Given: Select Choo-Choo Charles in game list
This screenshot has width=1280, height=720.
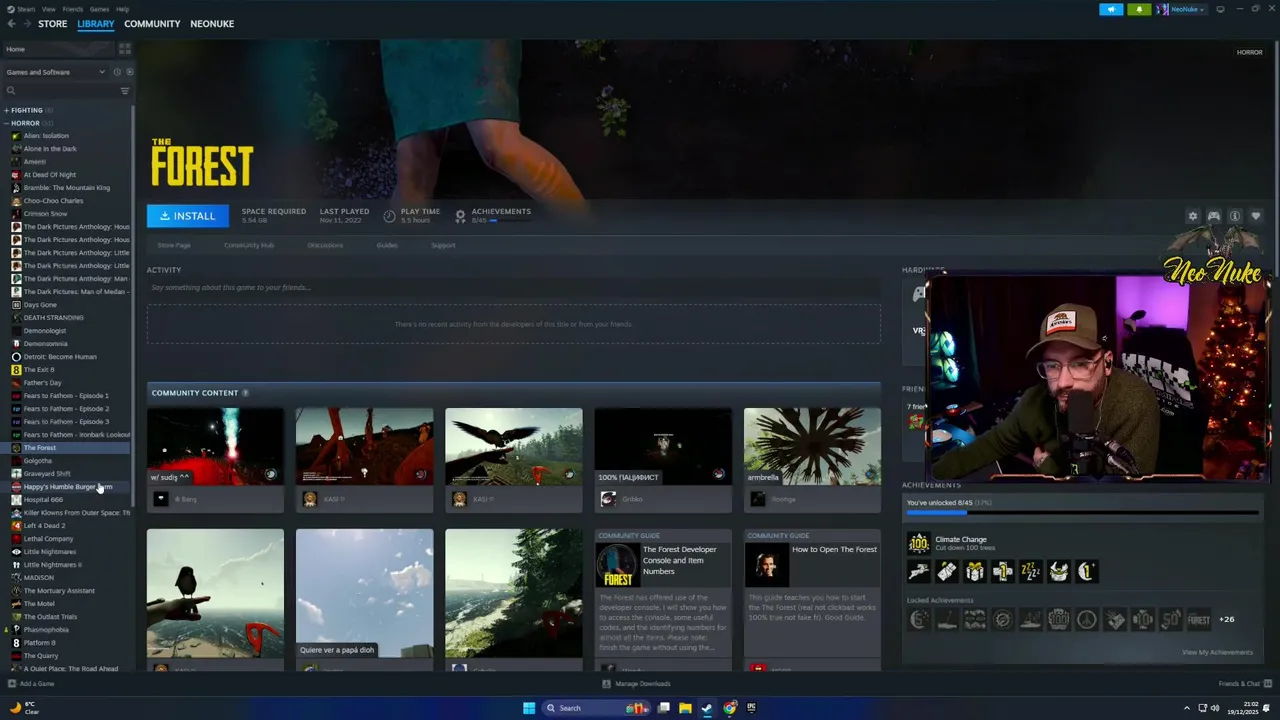Looking at the screenshot, I should pos(53,201).
